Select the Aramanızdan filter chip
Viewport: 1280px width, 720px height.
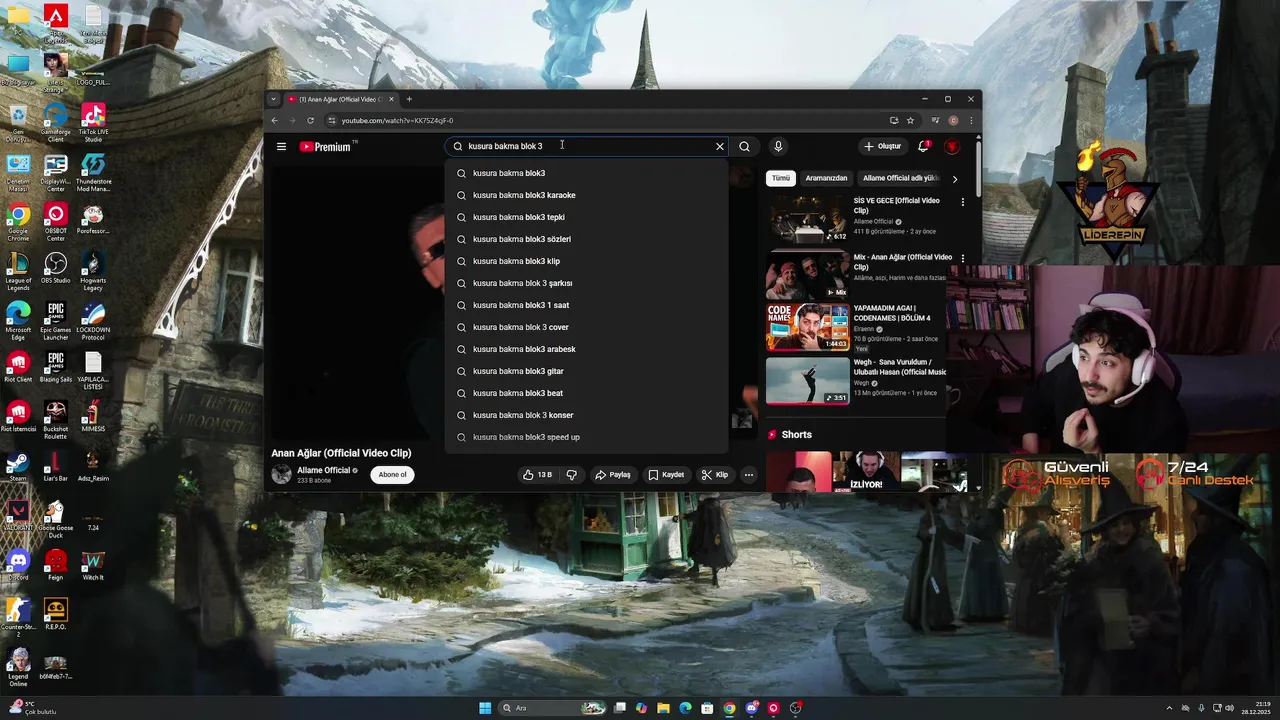826,178
